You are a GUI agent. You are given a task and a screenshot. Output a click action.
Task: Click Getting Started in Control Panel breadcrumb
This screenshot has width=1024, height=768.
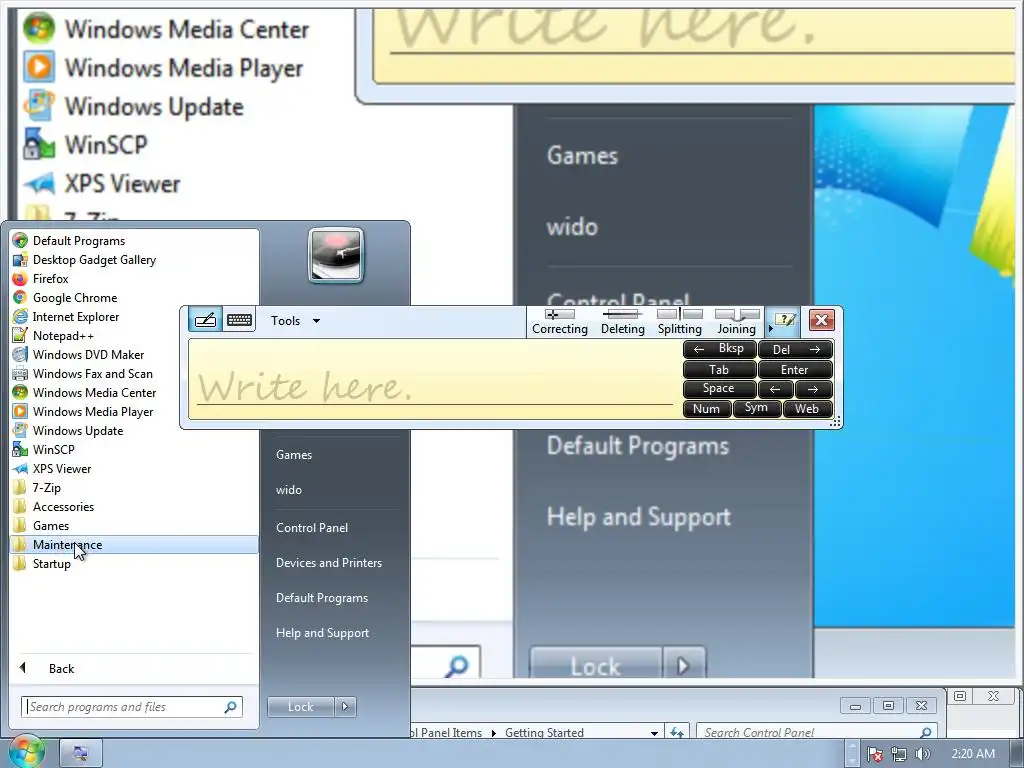tap(544, 733)
